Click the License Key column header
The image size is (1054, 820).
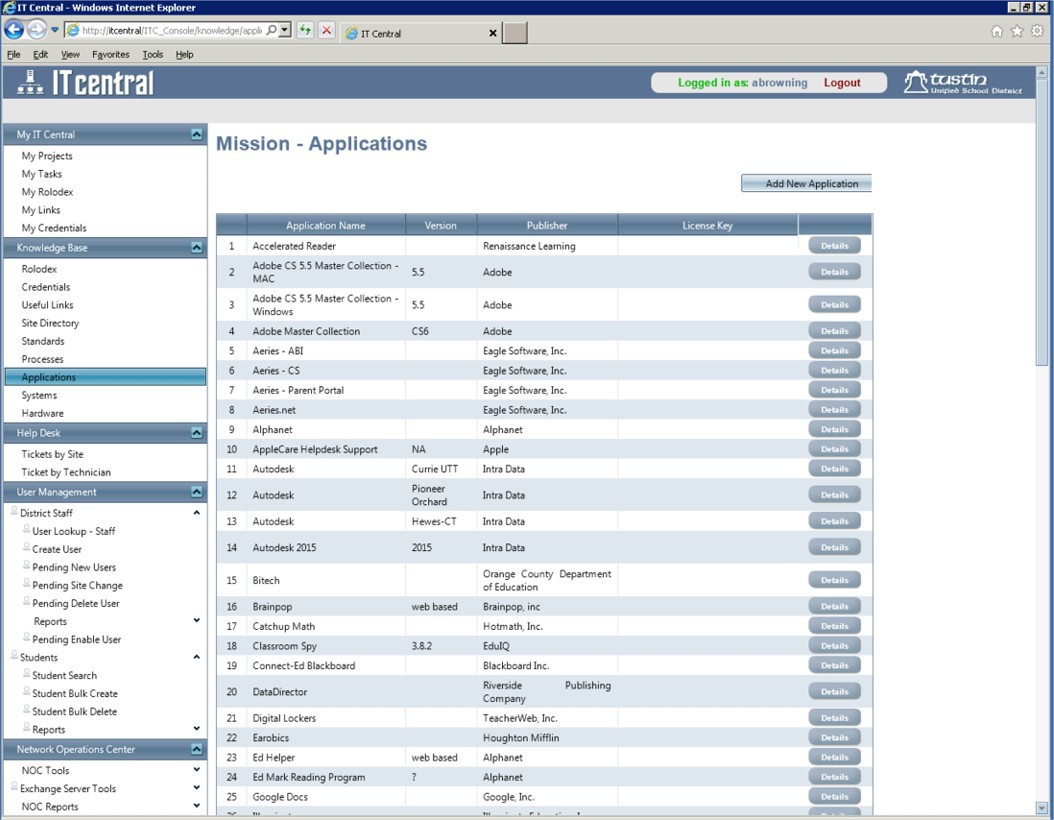tap(707, 225)
